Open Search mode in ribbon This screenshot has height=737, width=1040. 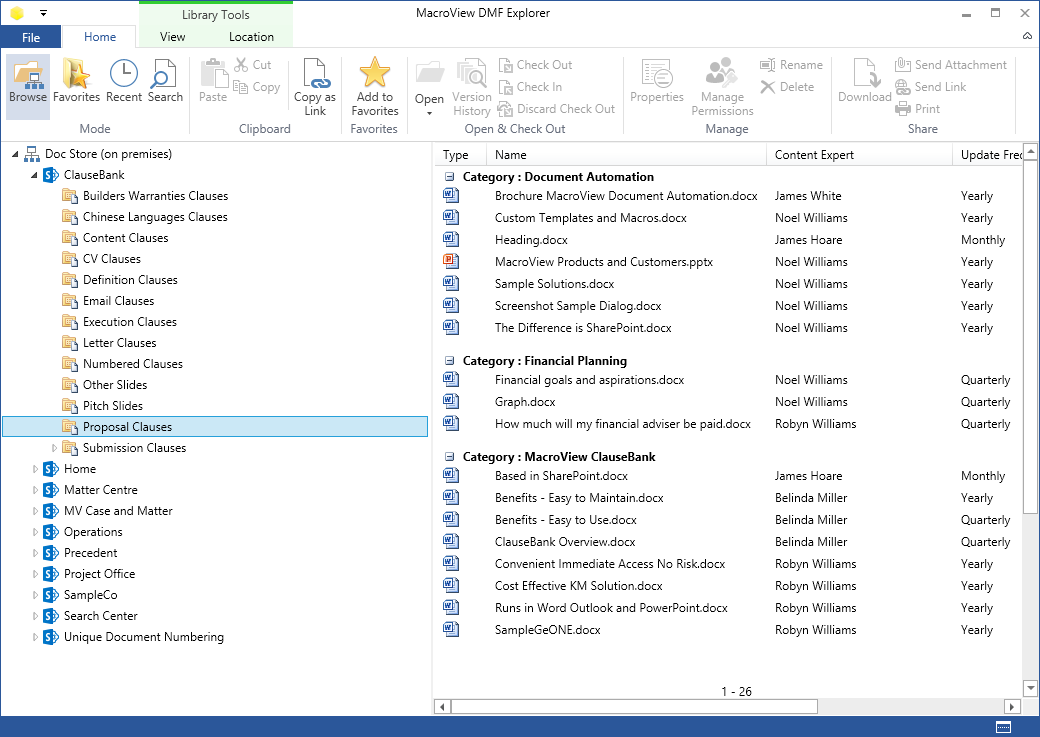click(164, 81)
